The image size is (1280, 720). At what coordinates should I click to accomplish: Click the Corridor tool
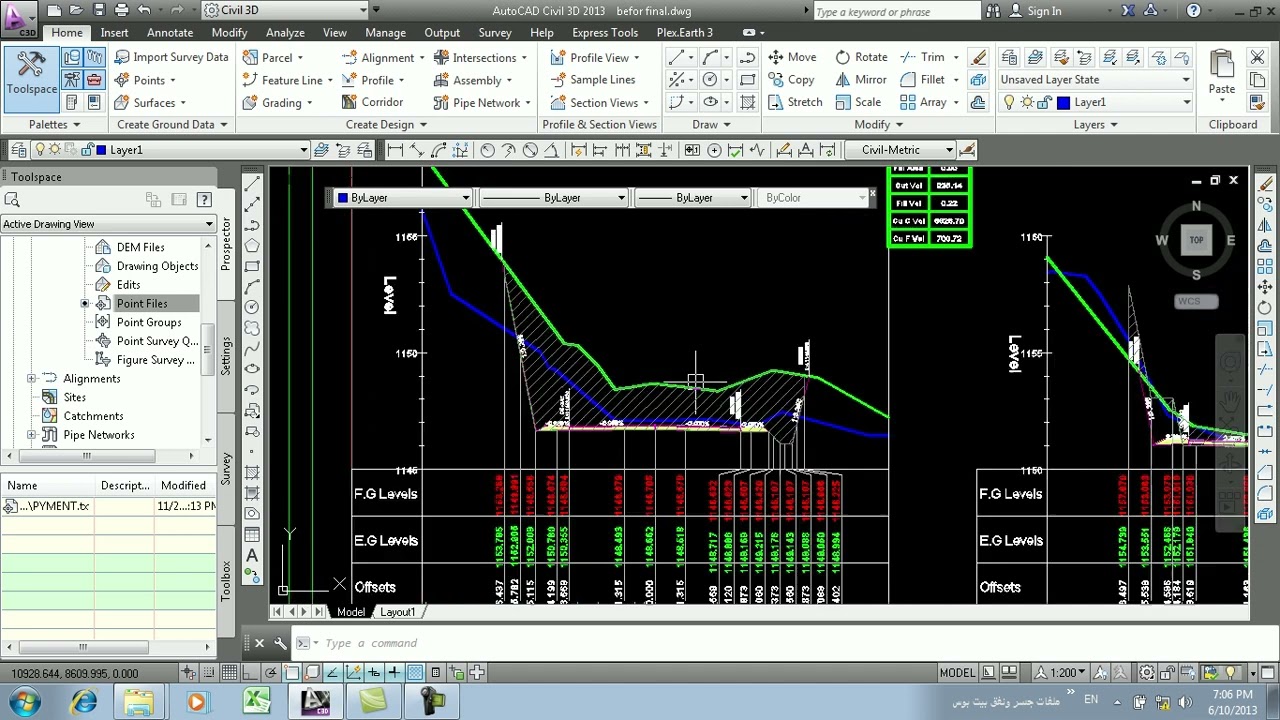(x=372, y=102)
